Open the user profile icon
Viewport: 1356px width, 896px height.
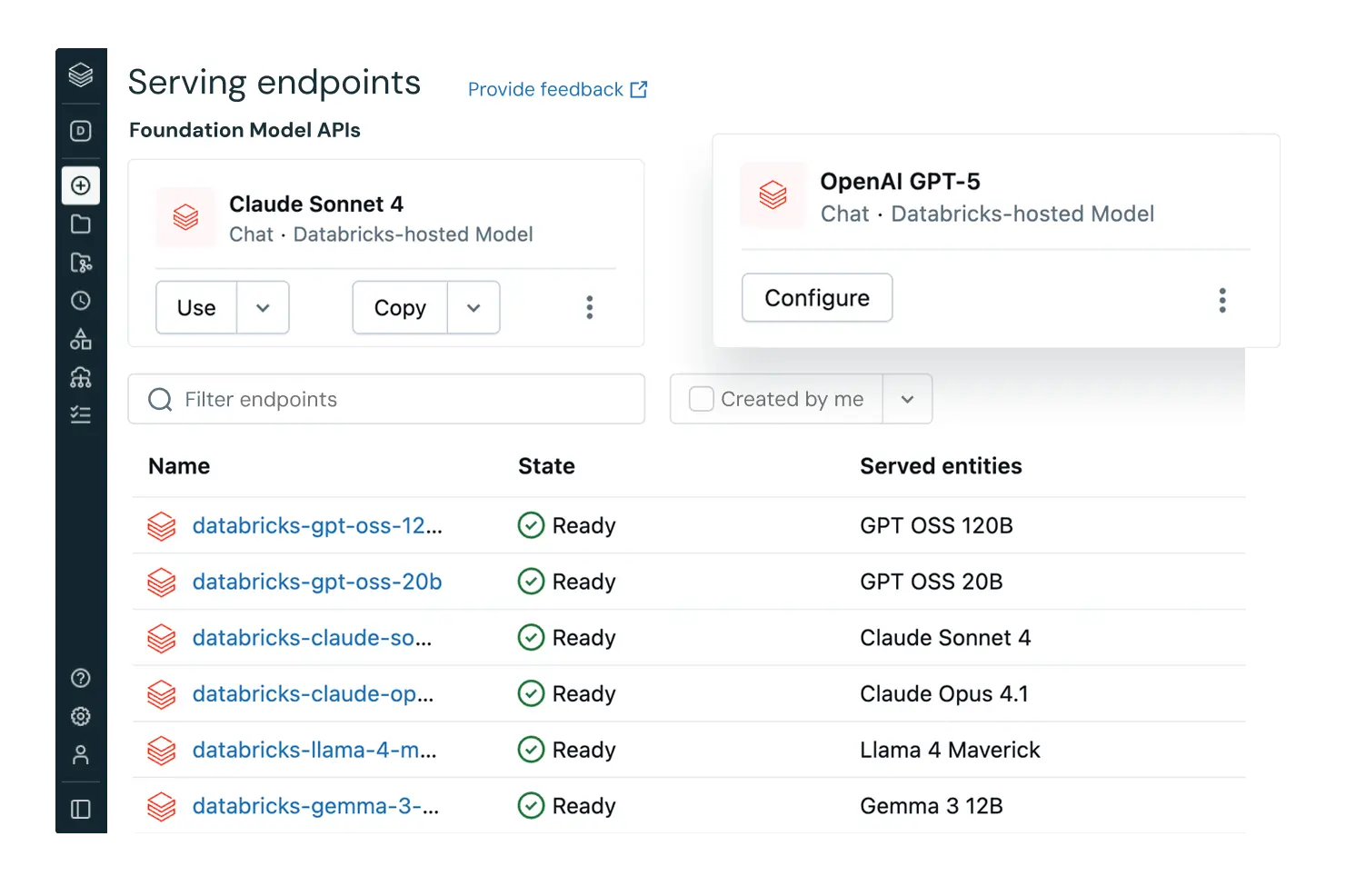point(80,754)
